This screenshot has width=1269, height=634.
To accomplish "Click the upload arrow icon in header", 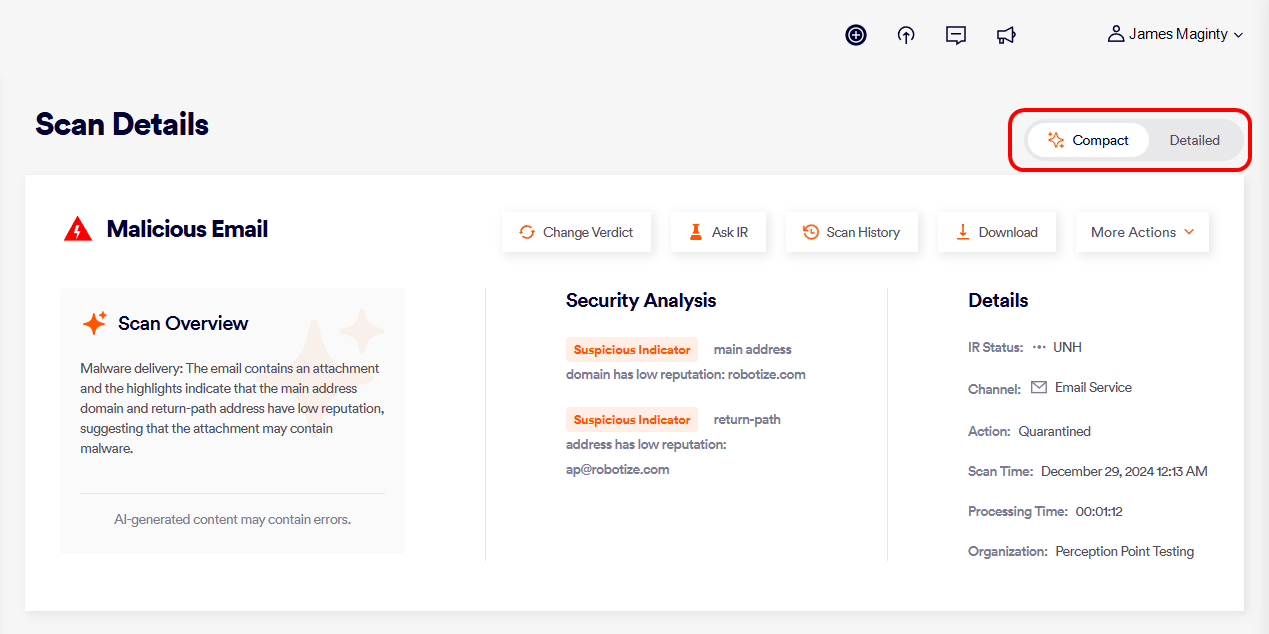I will click(906, 35).
